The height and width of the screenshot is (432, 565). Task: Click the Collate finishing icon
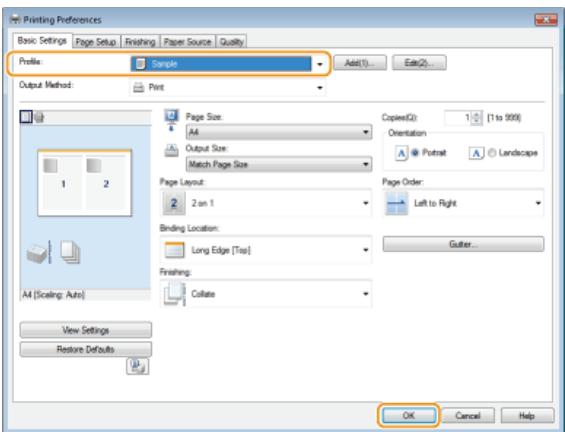pyautogui.click(x=175, y=294)
